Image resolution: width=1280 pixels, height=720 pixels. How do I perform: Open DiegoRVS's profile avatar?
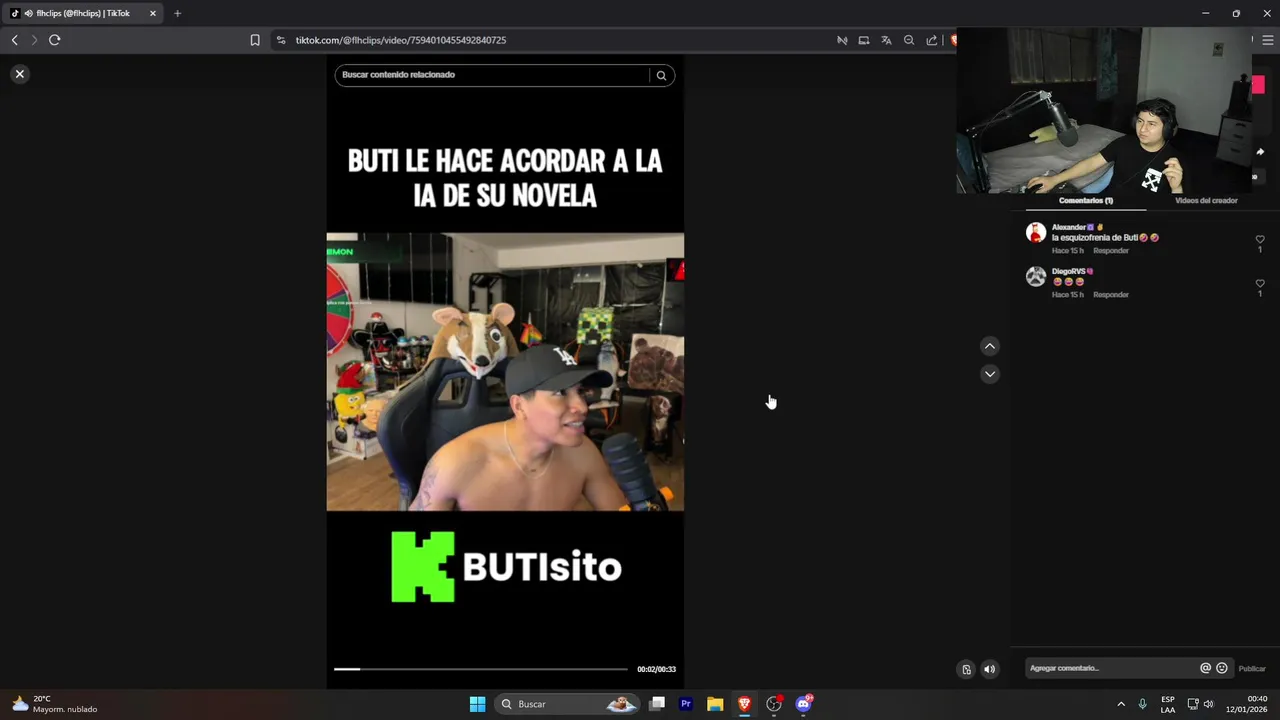[x=1036, y=277]
